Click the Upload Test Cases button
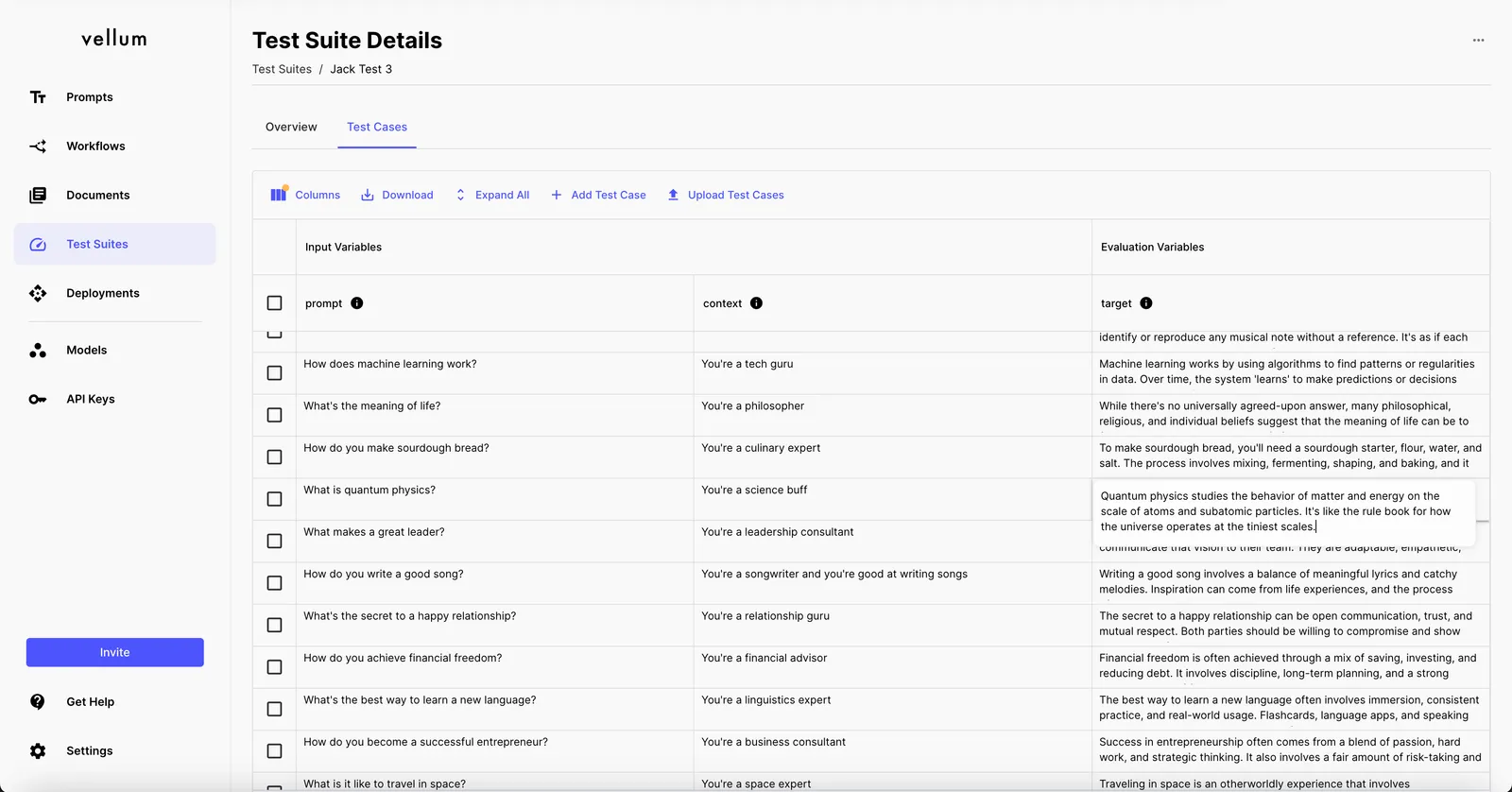This screenshot has width=1512, height=792. click(726, 196)
